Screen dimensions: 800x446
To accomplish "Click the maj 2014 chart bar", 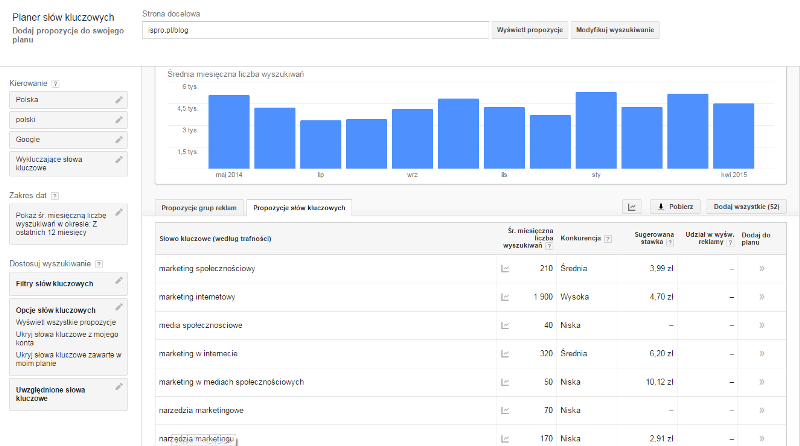I will [x=229, y=132].
